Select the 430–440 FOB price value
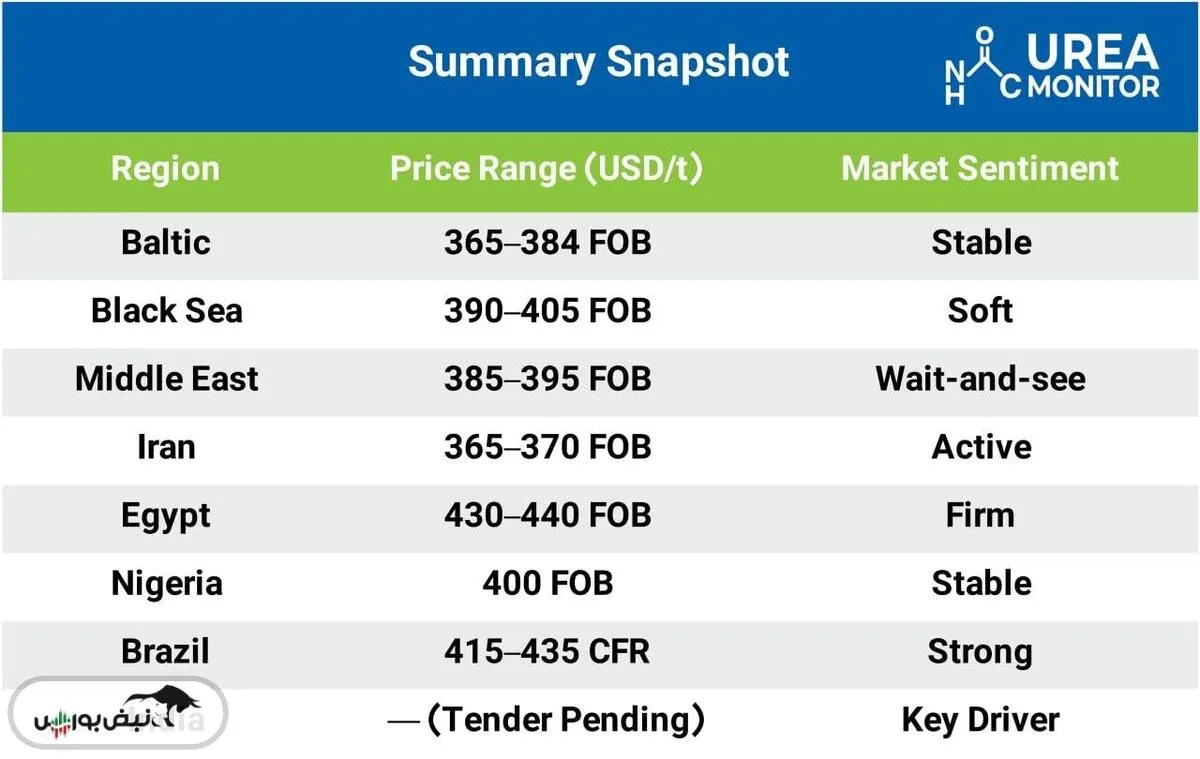The width and height of the screenshot is (1200, 759). pyautogui.click(x=547, y=515)
